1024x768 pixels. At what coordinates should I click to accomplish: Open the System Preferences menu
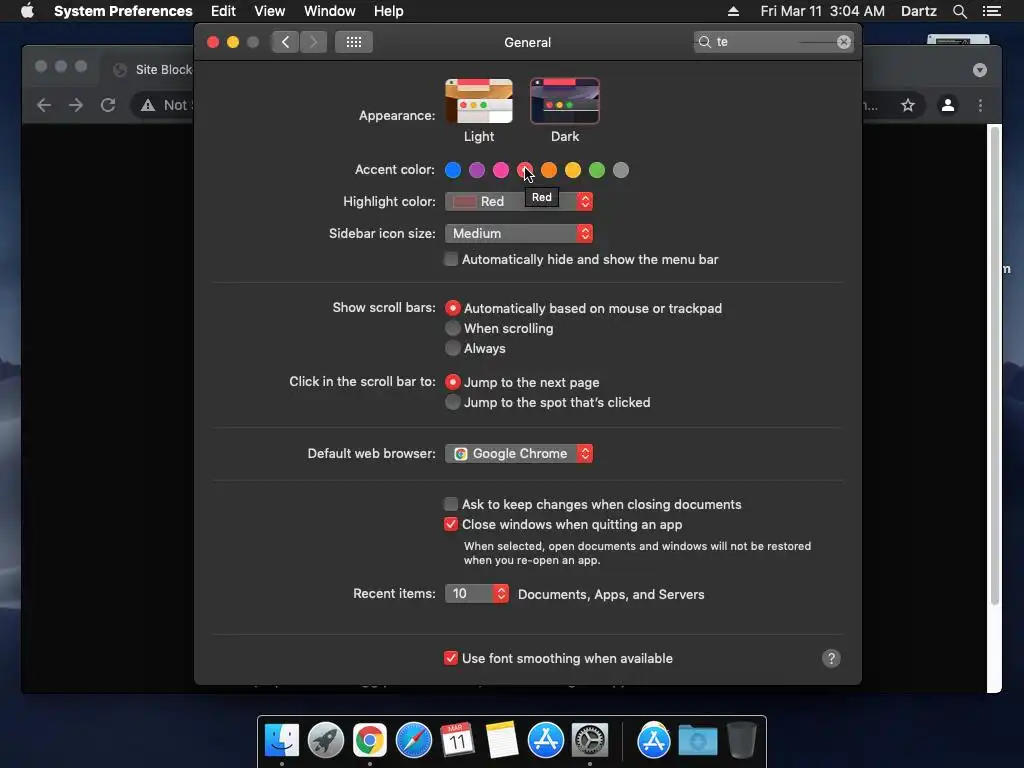(x=123, y=11)
